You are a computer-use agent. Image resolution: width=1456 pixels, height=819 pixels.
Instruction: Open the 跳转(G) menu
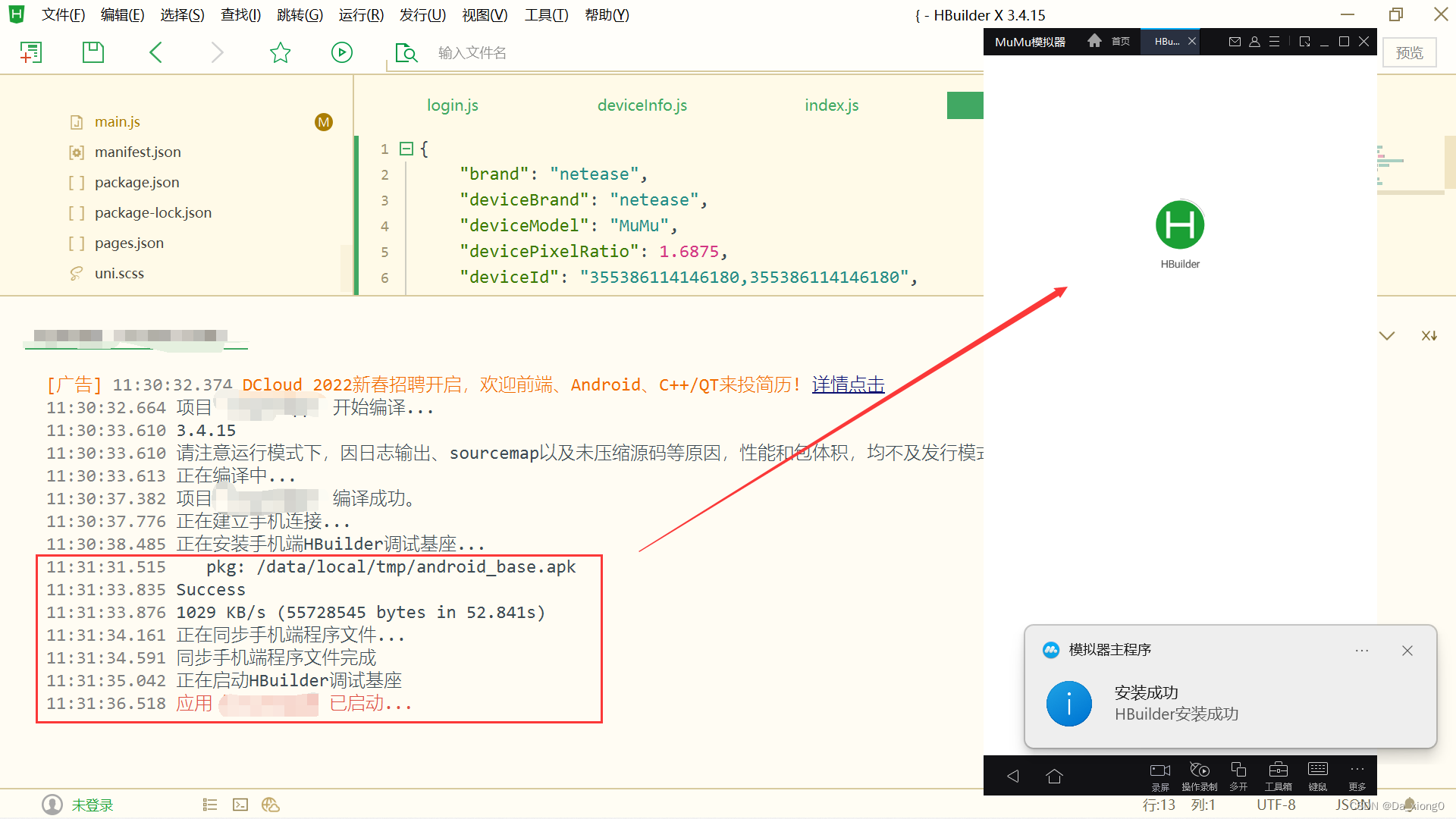click(300, 15)
